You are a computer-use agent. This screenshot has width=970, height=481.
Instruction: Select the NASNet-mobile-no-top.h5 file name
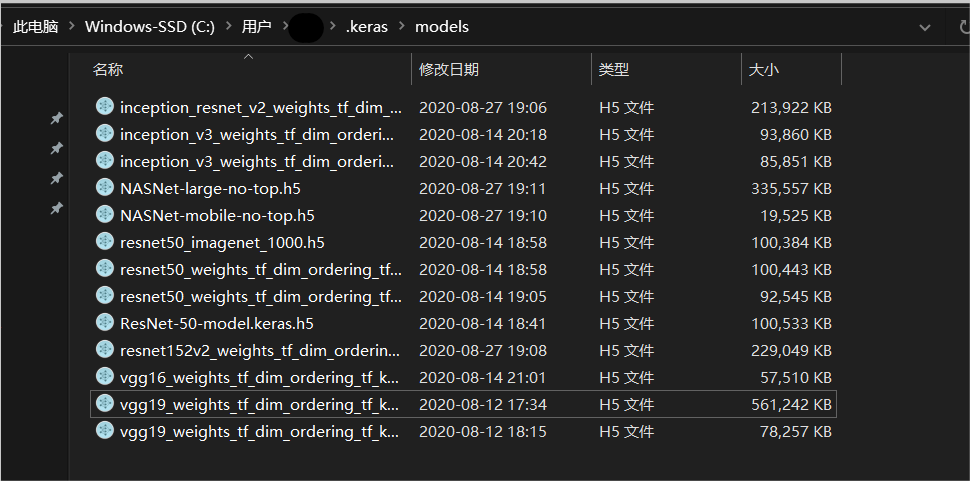(217, 215)
